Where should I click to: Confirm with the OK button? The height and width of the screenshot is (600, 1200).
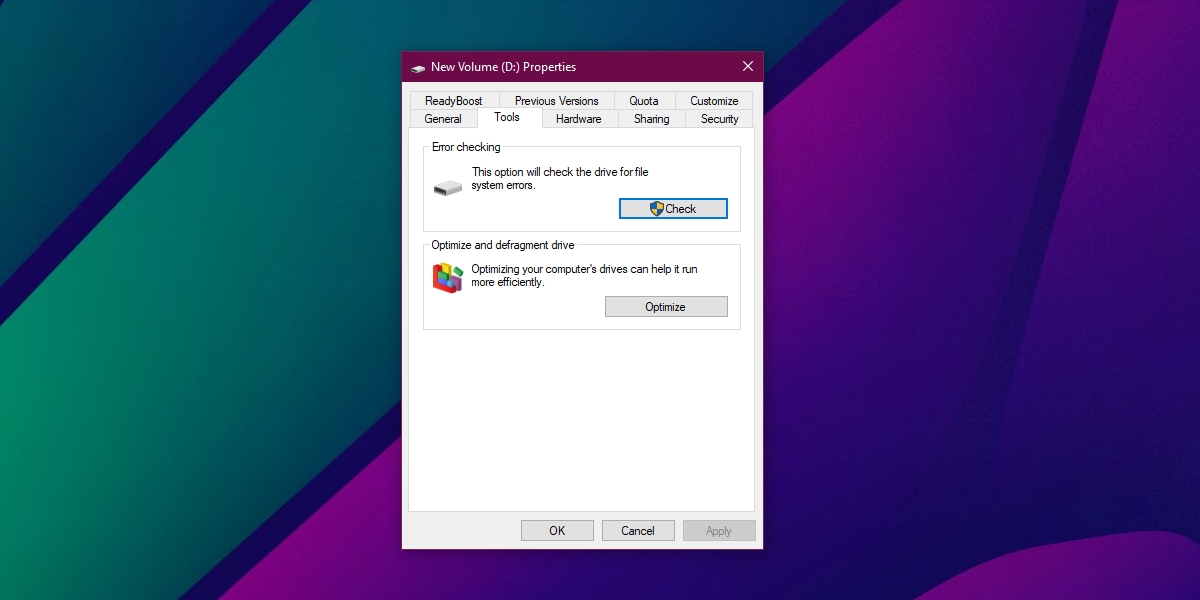click(557, 530)
